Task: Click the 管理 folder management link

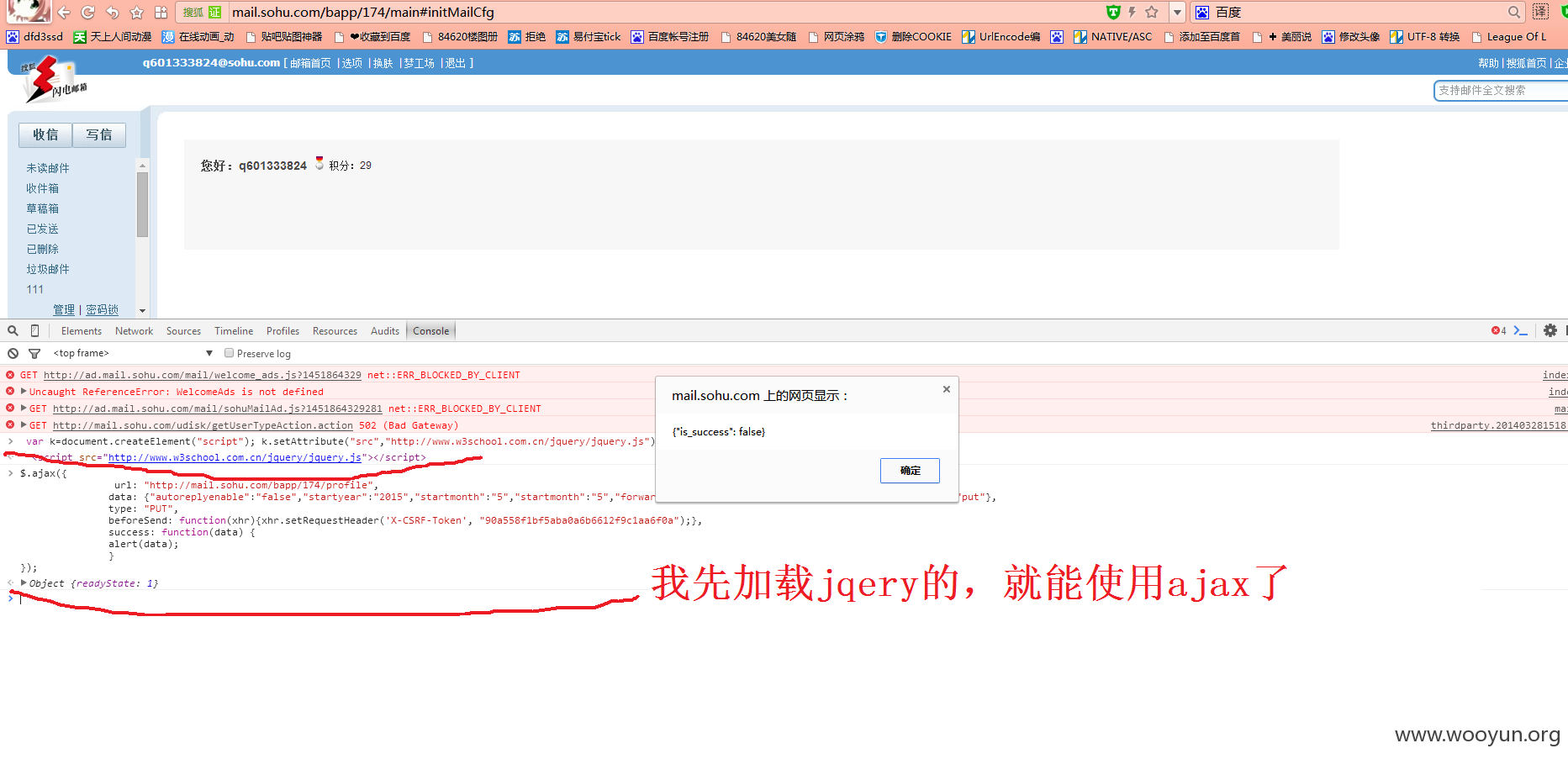Action: pyautogui.click(x=64, y=309)
